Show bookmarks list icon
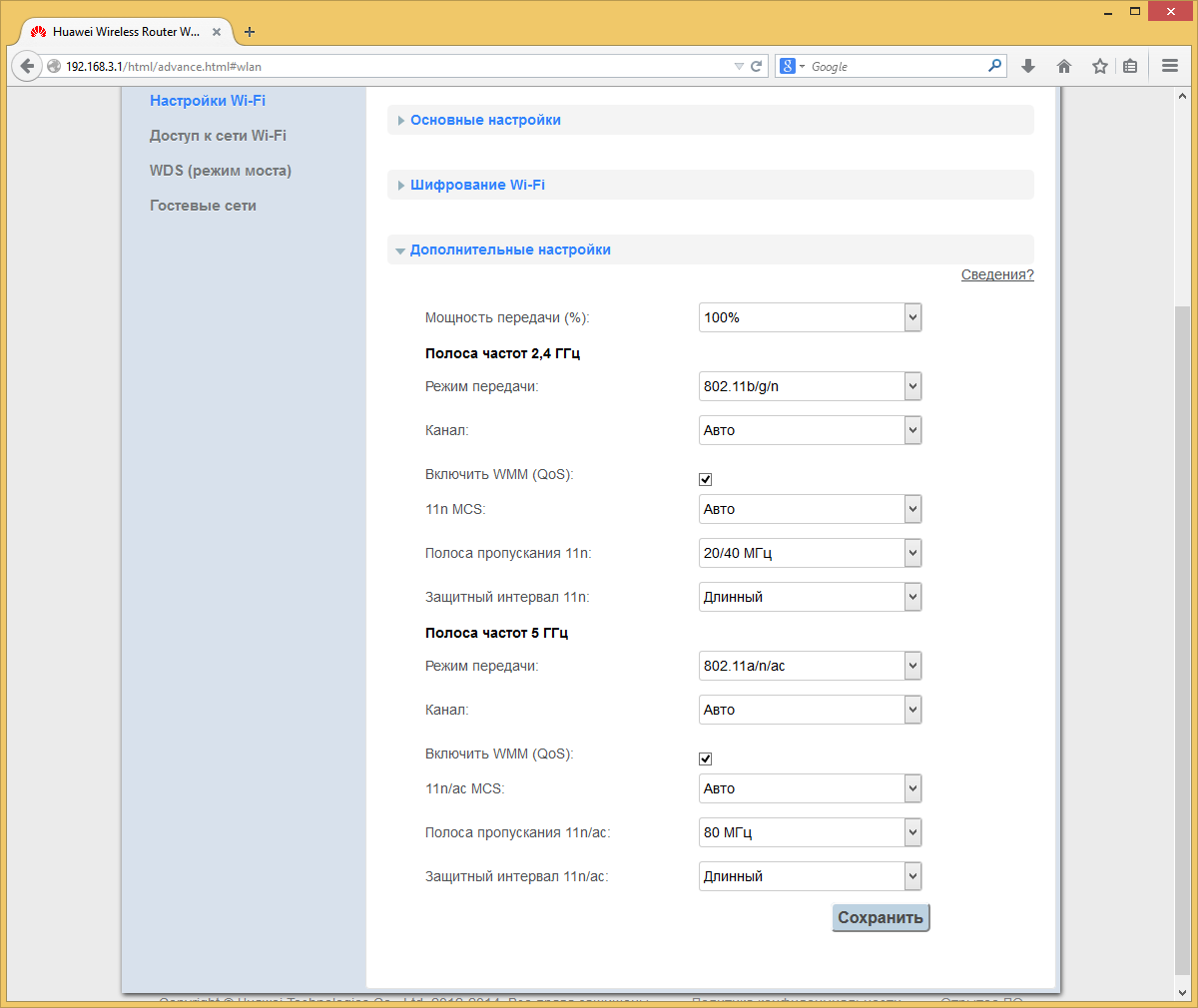1198x1008 pixels. [x=1130, y=66]
